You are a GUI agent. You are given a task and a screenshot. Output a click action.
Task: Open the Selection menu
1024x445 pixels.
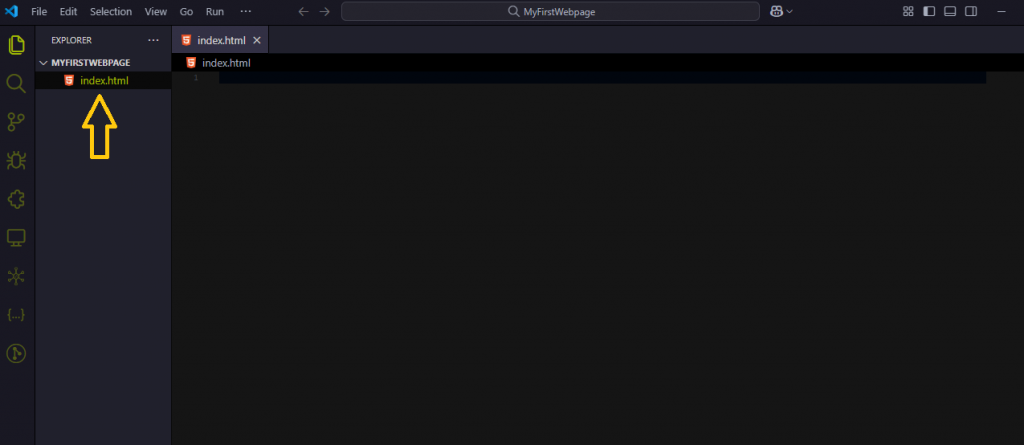click(110, 11)
